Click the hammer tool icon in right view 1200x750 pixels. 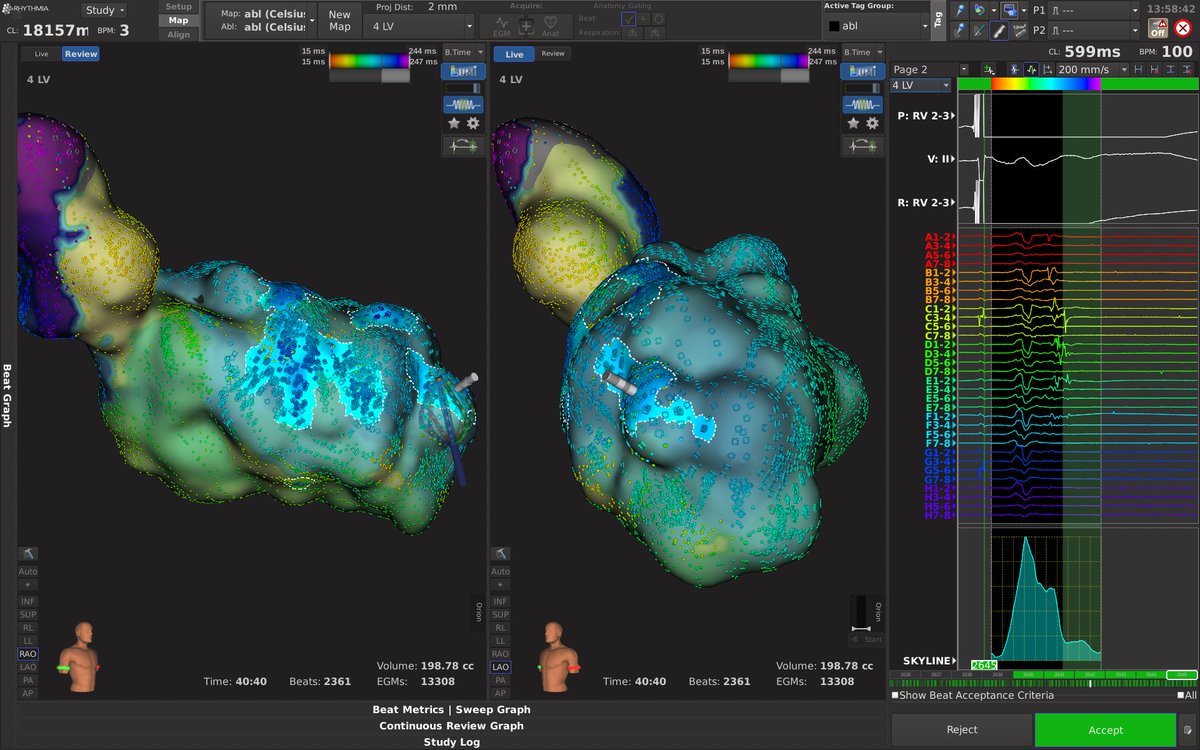(x=501, y=554)
